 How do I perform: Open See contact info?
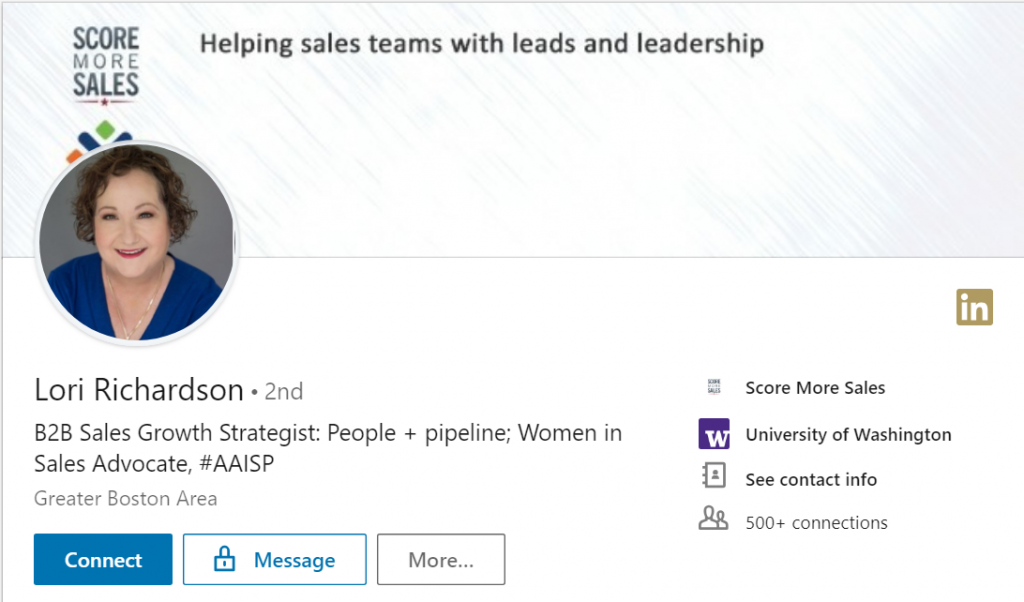click(811, 479)
